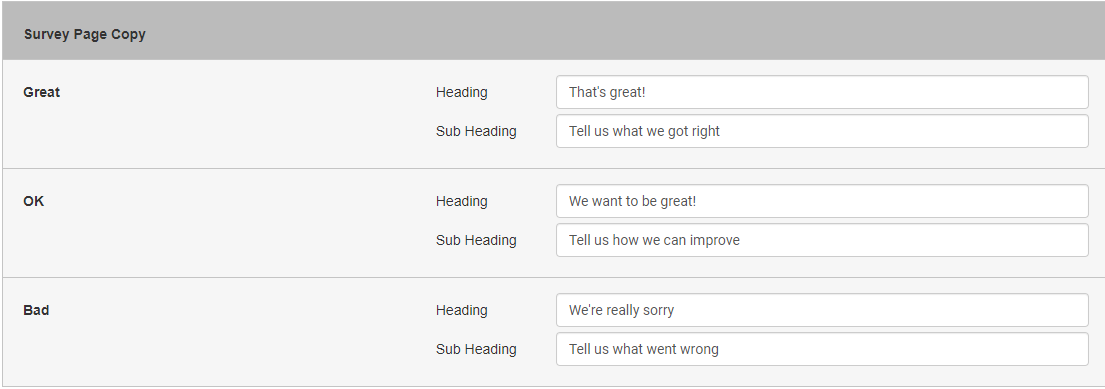
Task: Select the OK section label
Action: [x=33, y=202]
